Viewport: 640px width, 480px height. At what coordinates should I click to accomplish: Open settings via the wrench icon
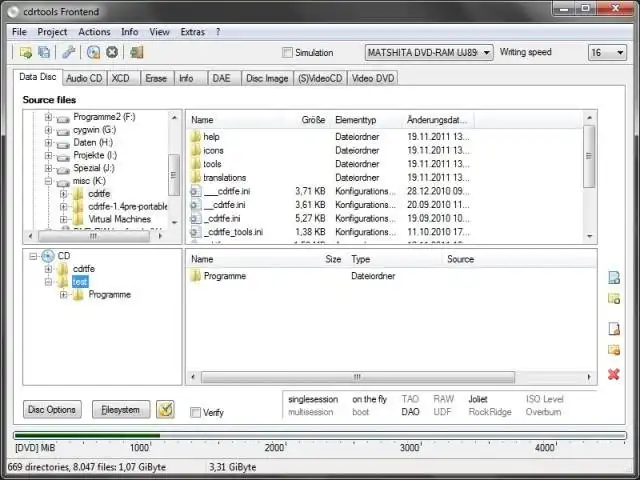[x=69, y=52]
